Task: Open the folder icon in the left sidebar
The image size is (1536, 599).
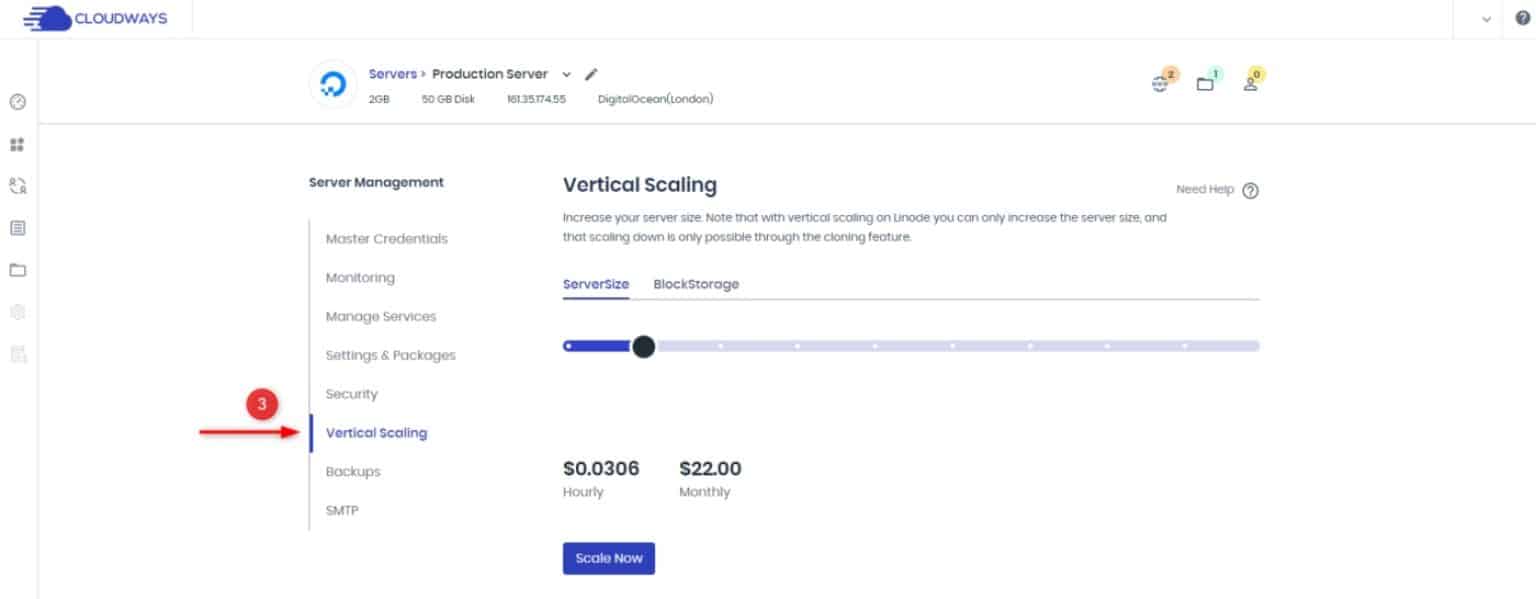Action: tap(17, 270)
